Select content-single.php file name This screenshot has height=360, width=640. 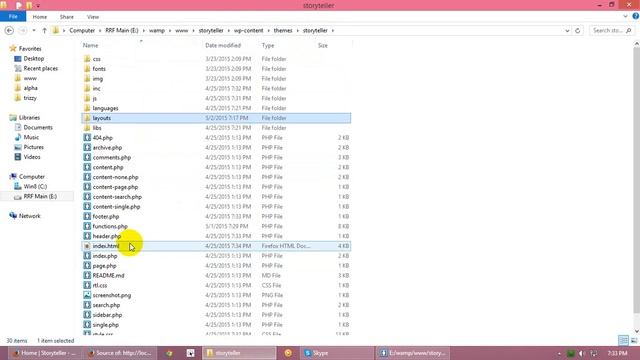pos(116,207)
